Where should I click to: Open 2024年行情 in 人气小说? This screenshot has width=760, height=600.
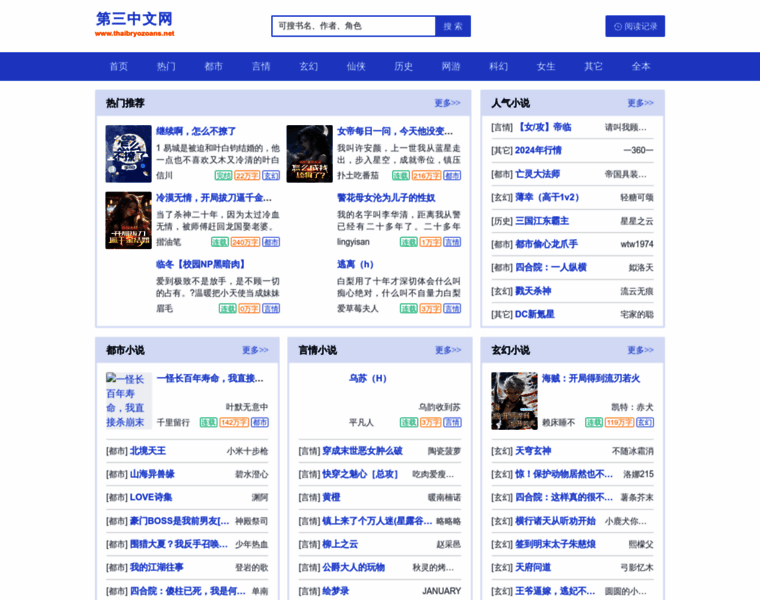(x=538, y=150)
